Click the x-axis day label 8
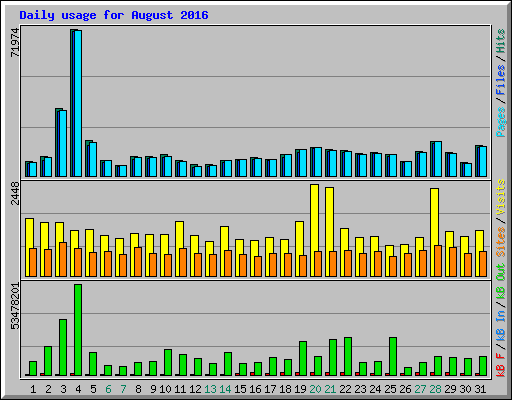 coord(138,389)
